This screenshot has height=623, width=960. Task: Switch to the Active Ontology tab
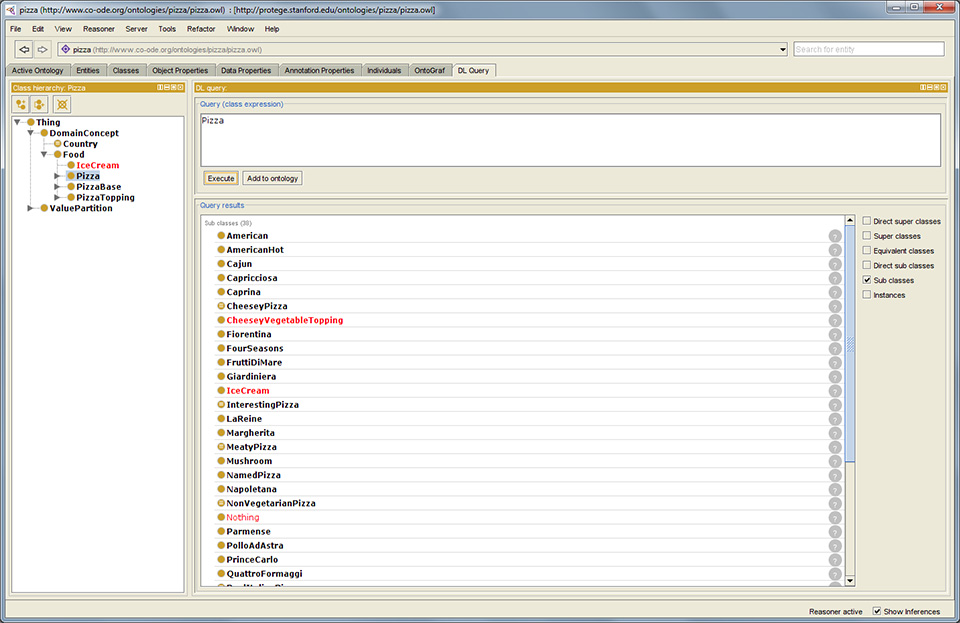(37, 70)
